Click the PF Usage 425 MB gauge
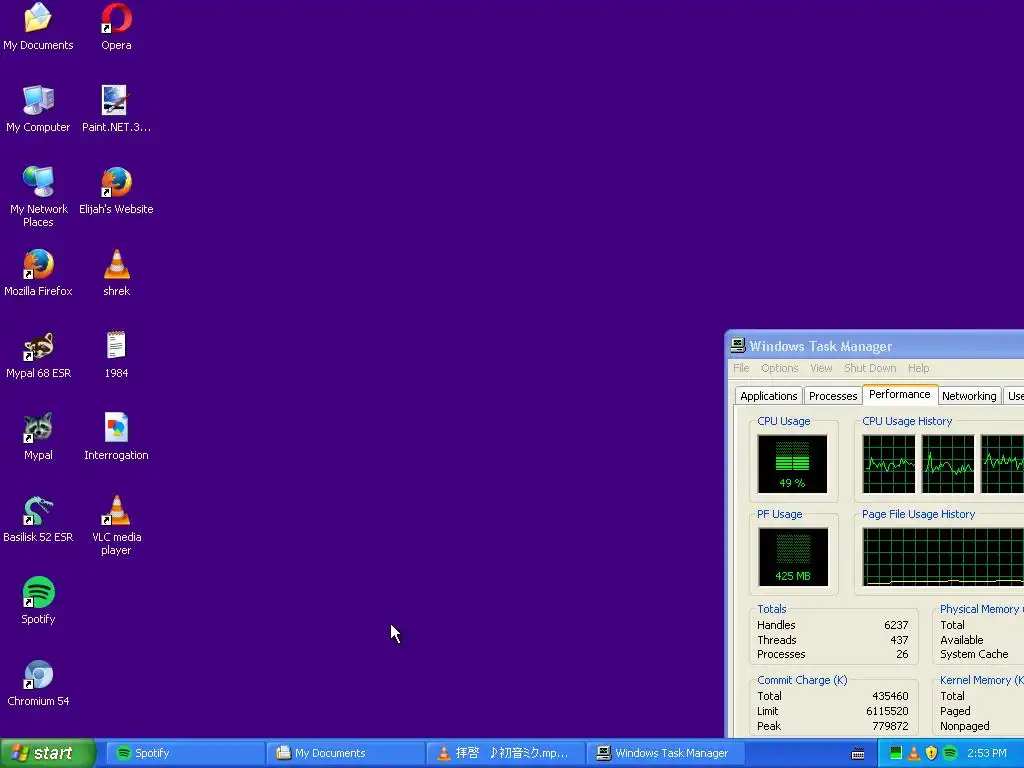1024x768 pixels. click(793, 557)
